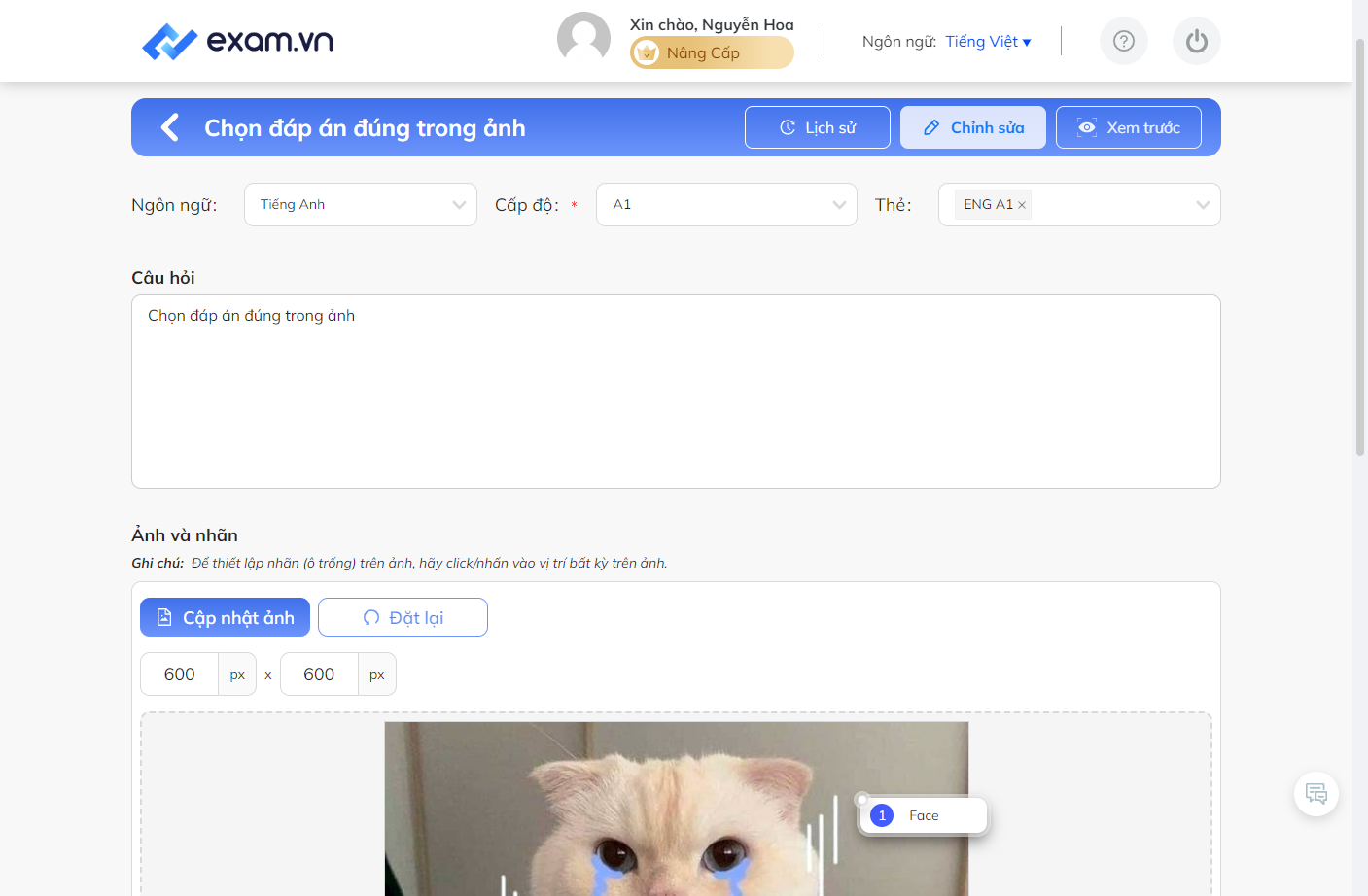The height and width of the screenshot is (896, 1368).
Task: Click the help question mark icon
Action: [x=1124, y=41]
